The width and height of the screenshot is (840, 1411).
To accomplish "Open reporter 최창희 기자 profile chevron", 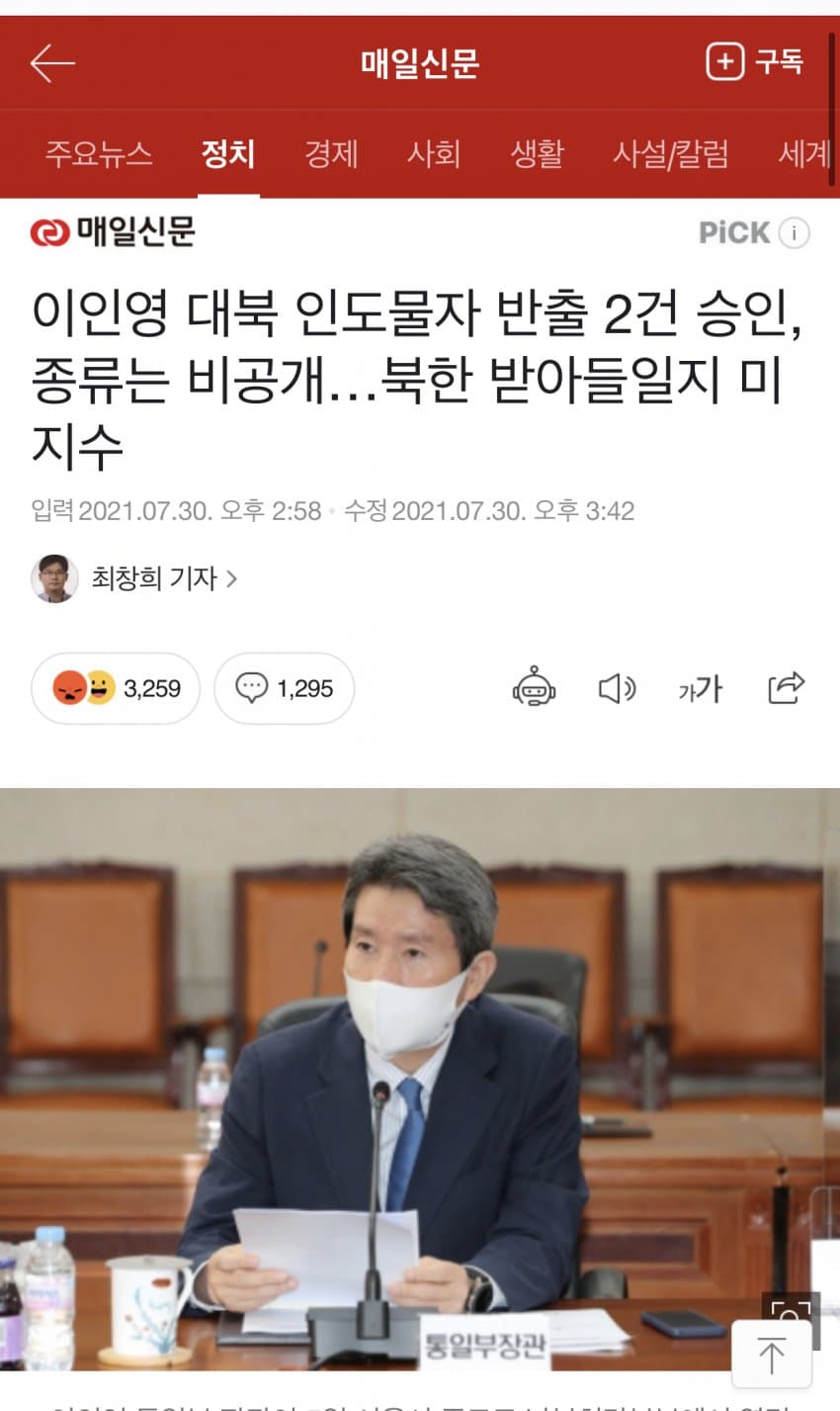I will coord(232,578).
